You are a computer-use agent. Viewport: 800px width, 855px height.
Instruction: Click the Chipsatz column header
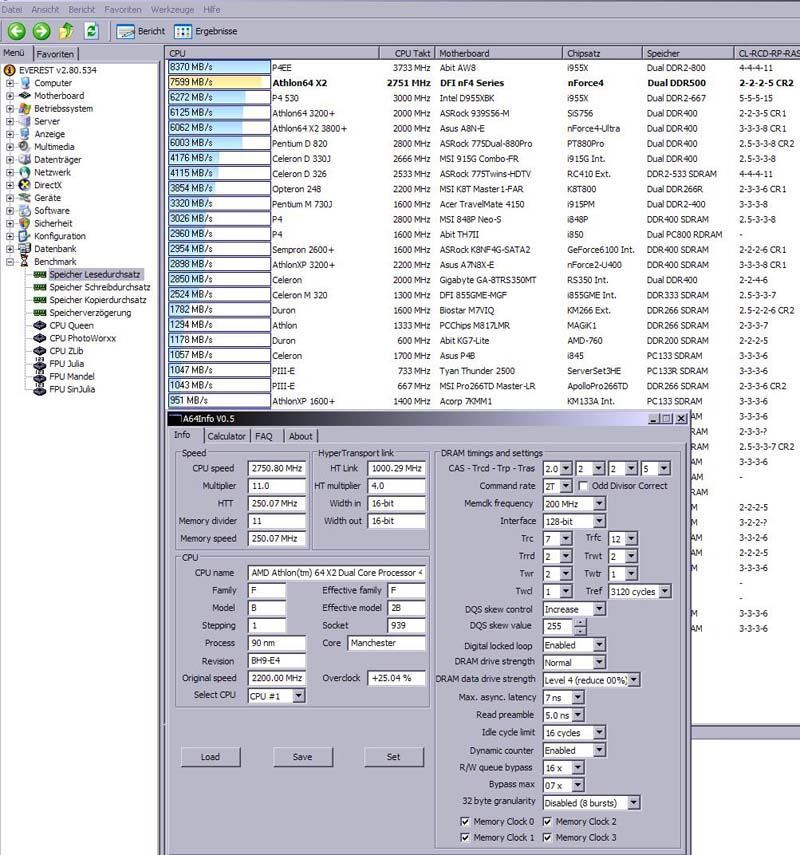tap(602, 53)
